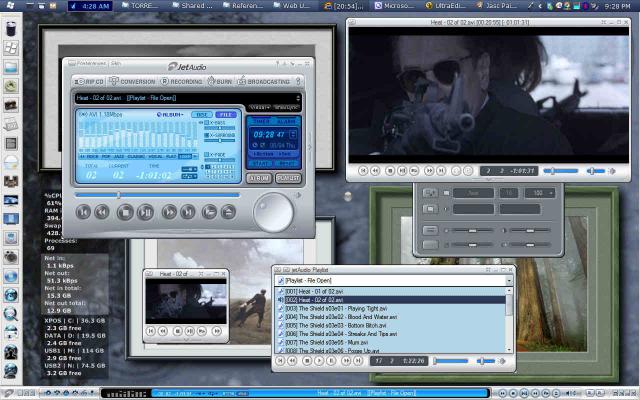
Task: Click the round volume knob in the JetAudio main window
Action: [273, 213]
